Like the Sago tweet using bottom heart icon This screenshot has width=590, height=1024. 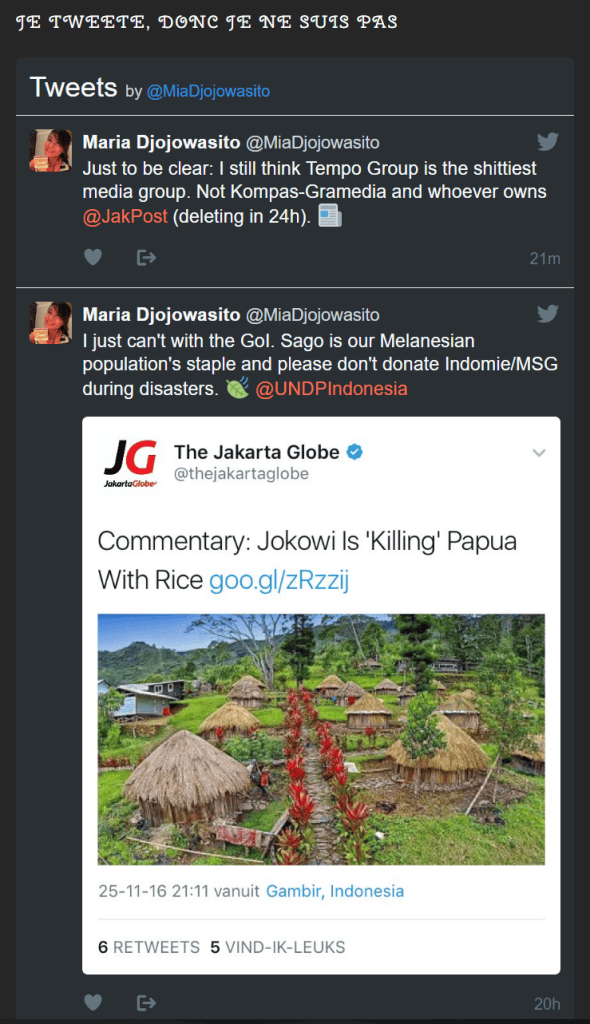(x=93, y=1002)
